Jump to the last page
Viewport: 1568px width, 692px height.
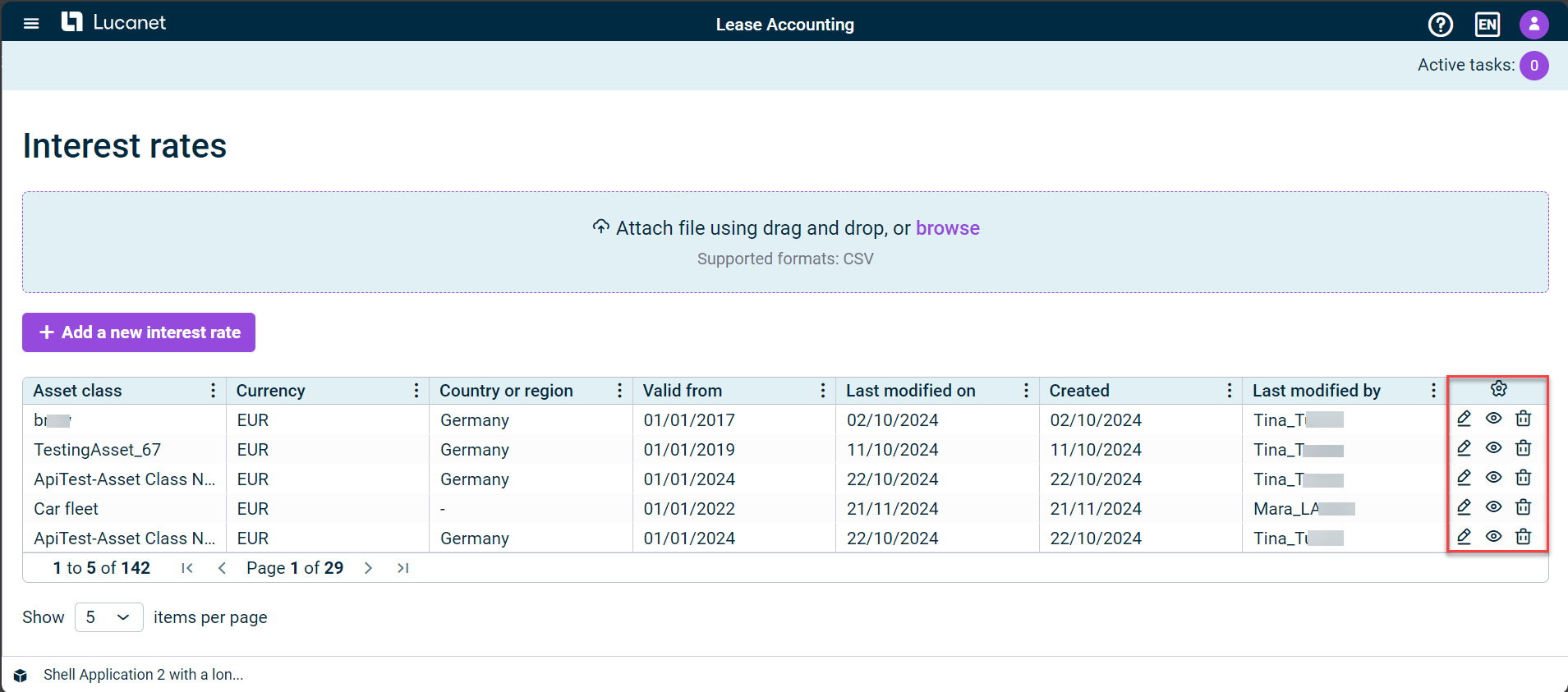click(402, 568)
